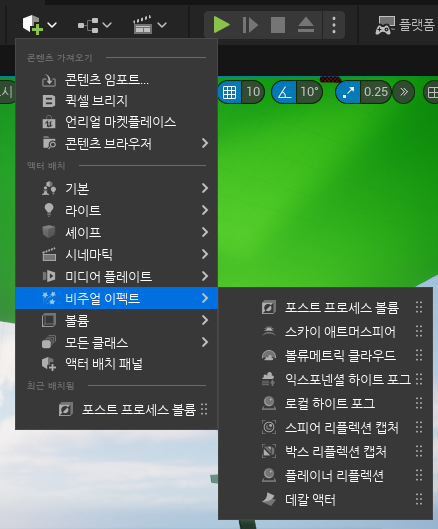Click the skip frame play-advance button

coord(250,25)
